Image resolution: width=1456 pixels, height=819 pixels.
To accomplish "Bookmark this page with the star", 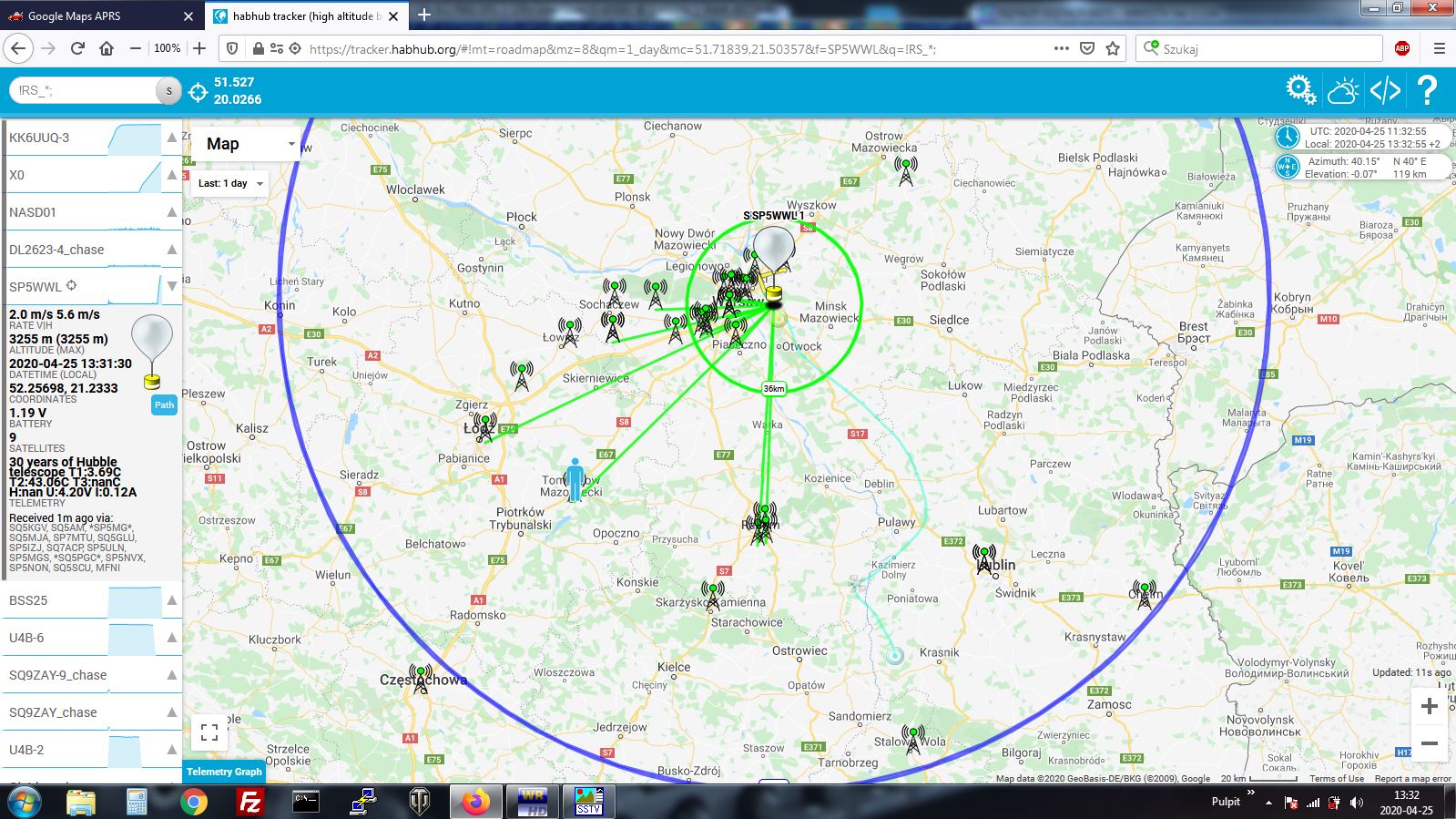I will click(1113, 48).
